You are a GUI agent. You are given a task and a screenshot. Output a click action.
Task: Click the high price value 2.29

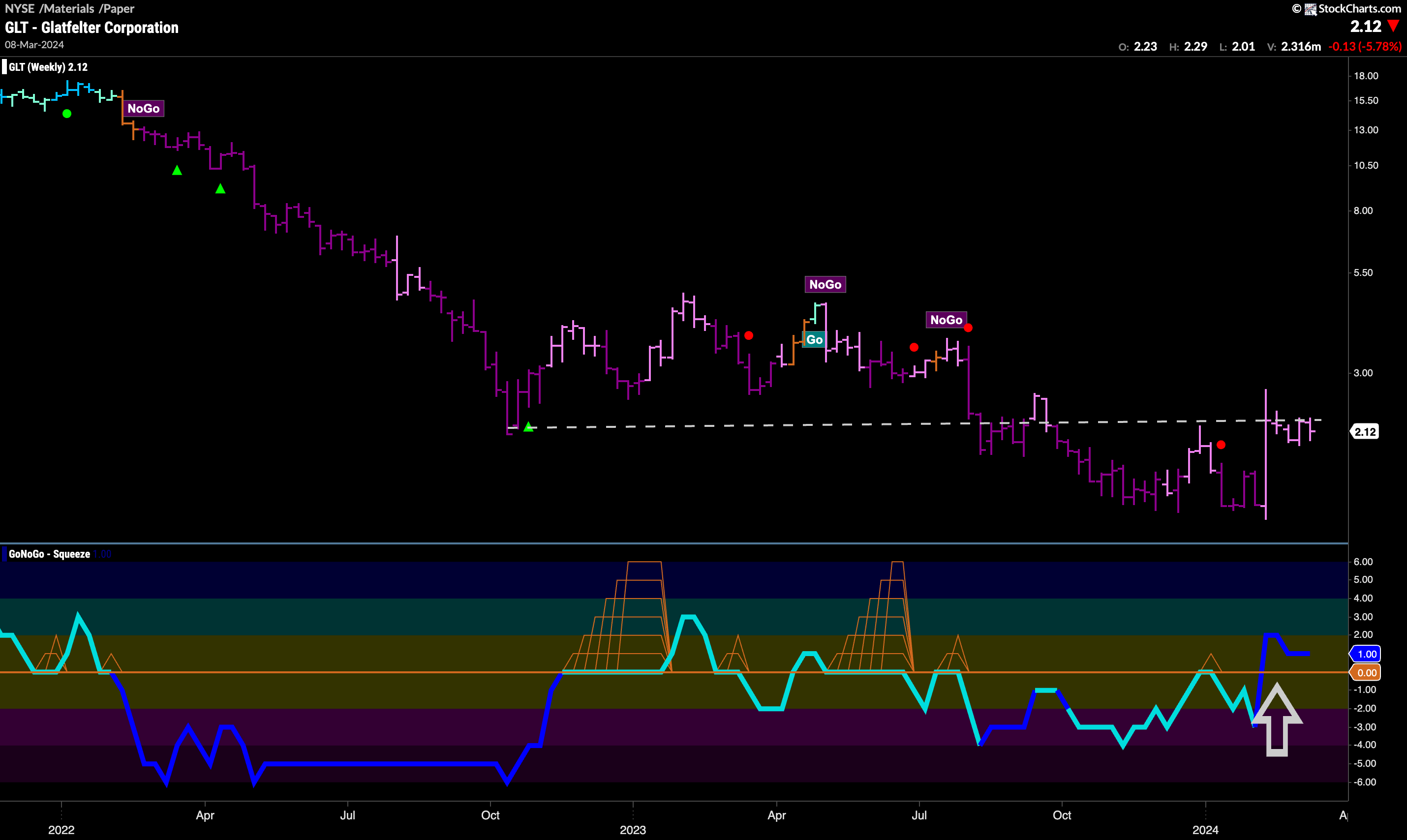click(1195, 46)
